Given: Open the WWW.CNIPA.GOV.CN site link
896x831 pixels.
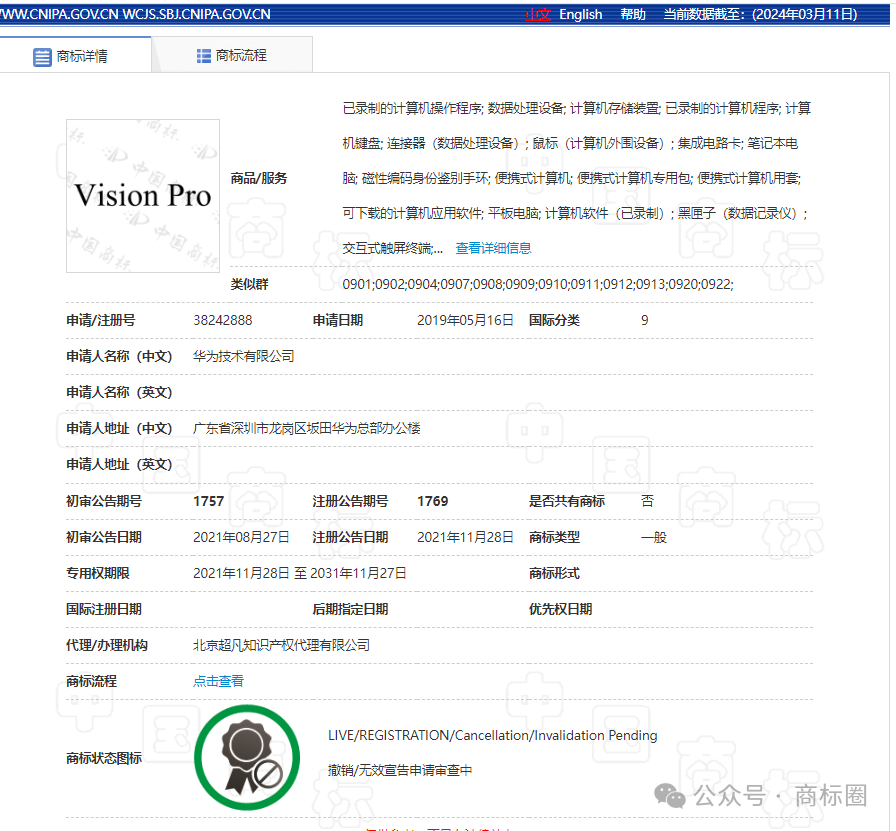Looking at the screenshot, I should (57, 14).
